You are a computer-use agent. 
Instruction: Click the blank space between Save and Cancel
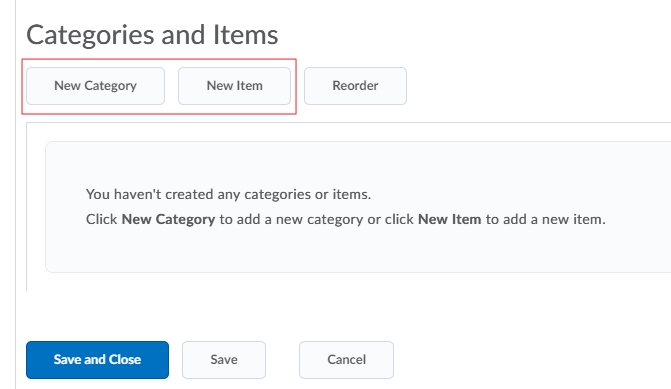[282, 359]
